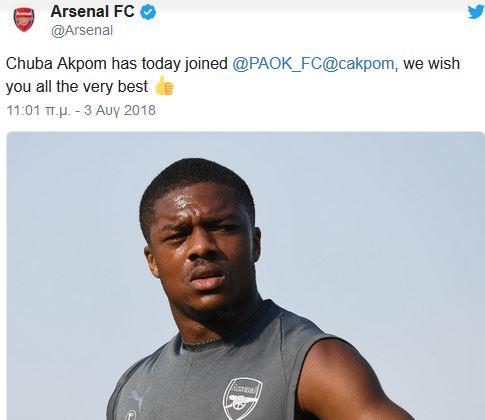
Task: Click the words "Chuba Akpom" in the tweet
Action: (56, 64)
